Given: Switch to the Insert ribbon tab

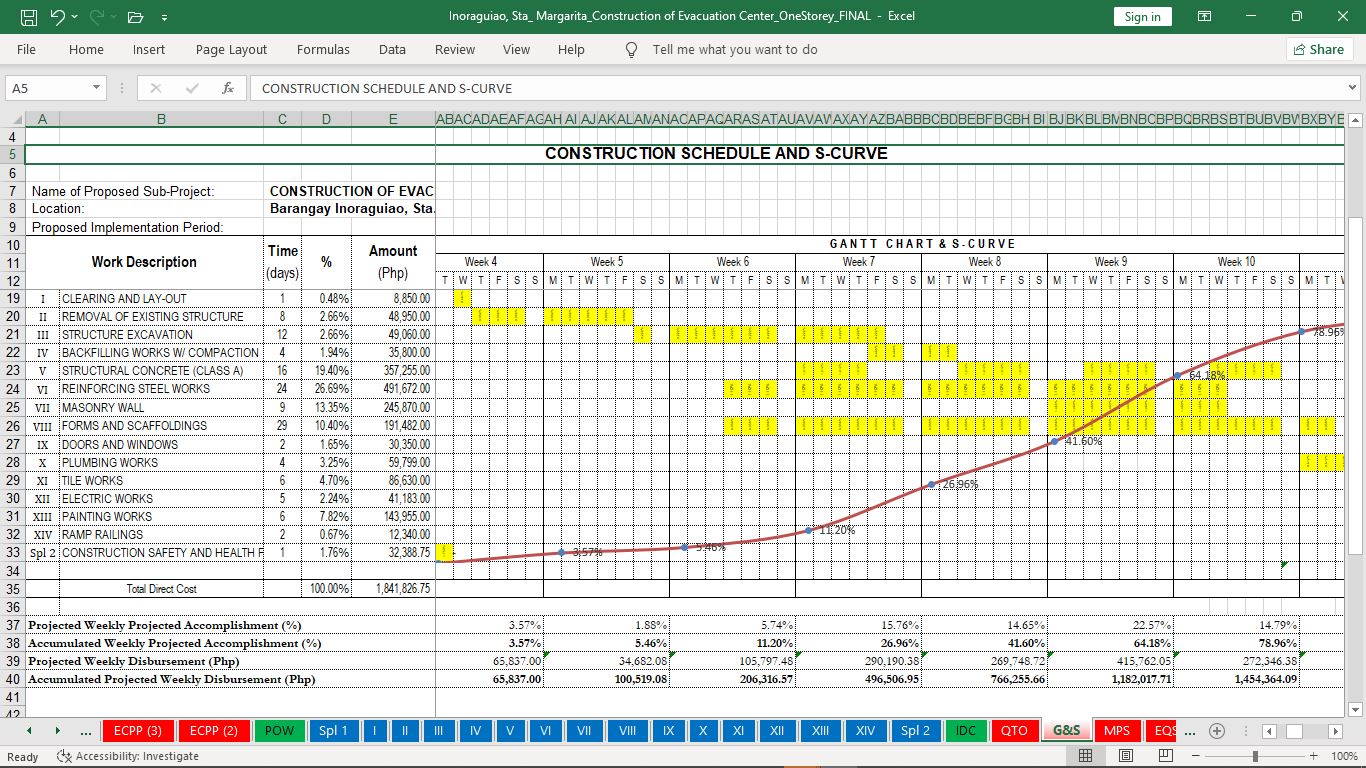Looking at the screenshot, I should pos(149,50).
